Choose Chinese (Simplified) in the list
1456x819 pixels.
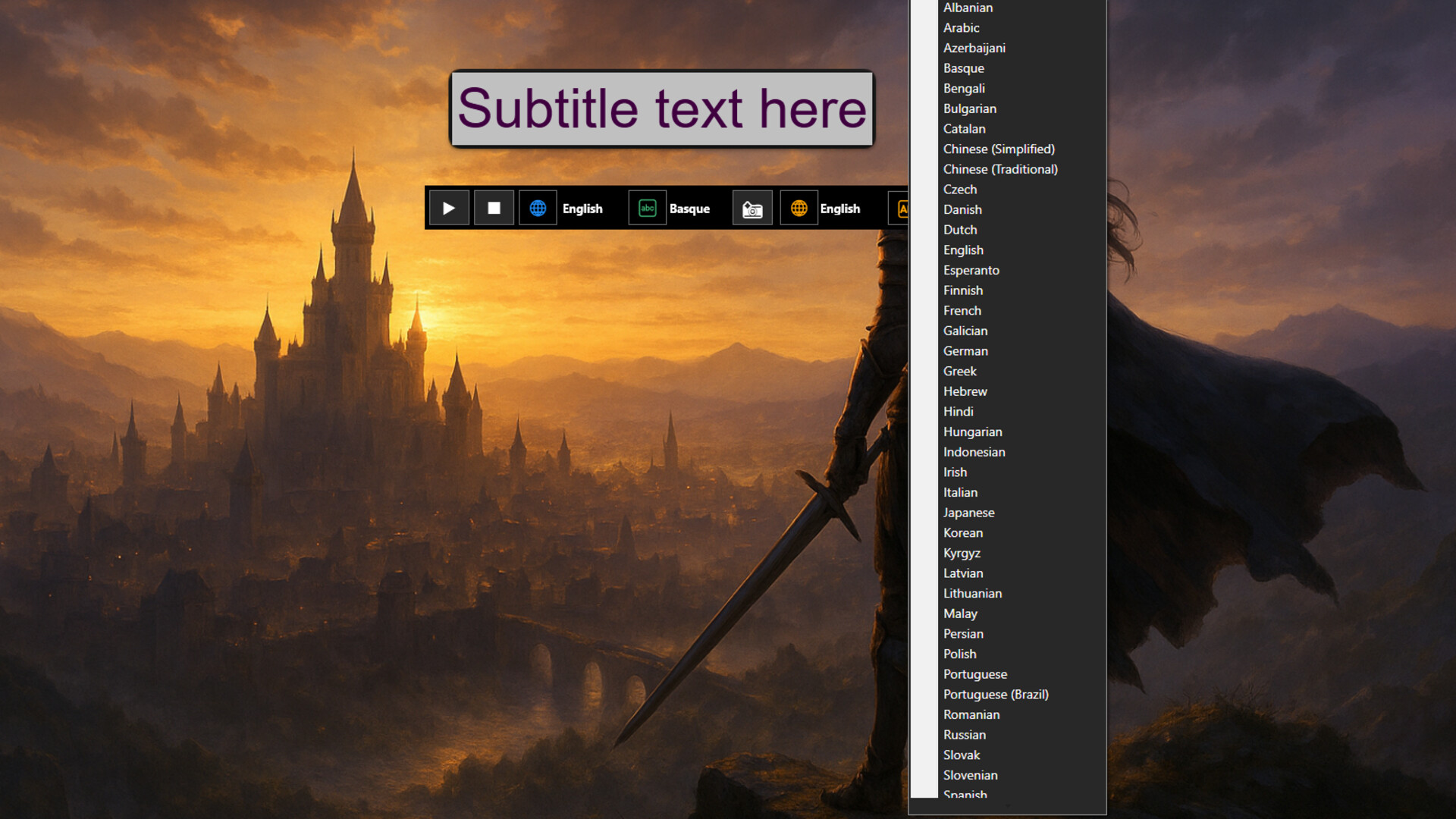(998, 149)
